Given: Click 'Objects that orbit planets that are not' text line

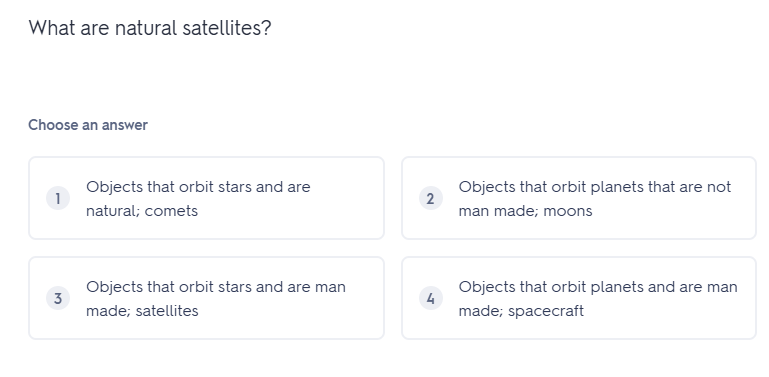Looking at the screenshot, I should pyautogui.click(x=595, y=187).
